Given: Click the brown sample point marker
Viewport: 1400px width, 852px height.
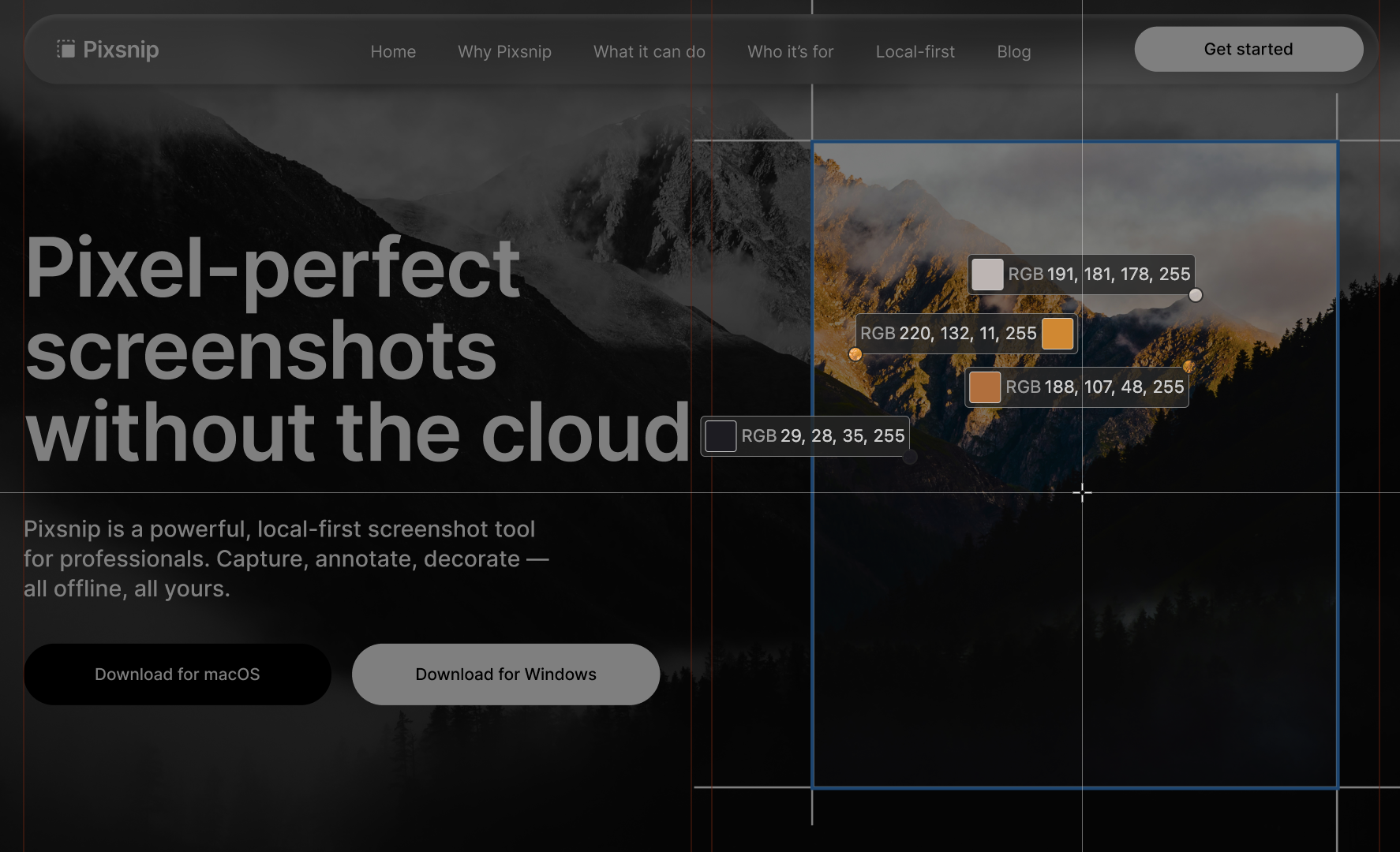Looking at the screenshot, I should click(1189, 367).
